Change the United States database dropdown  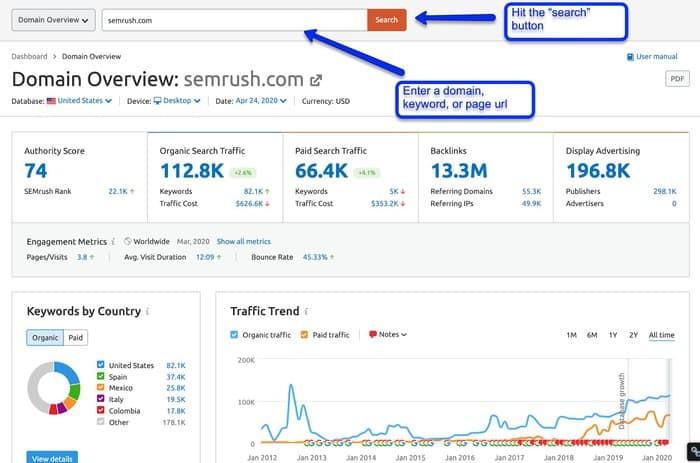(x=84, y=101)
